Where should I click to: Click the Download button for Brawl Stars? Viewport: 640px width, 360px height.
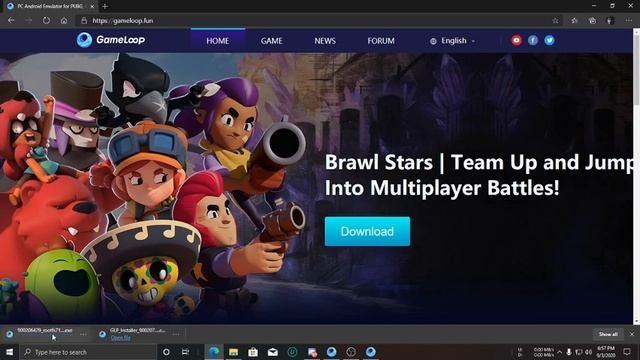click(367, 231)
